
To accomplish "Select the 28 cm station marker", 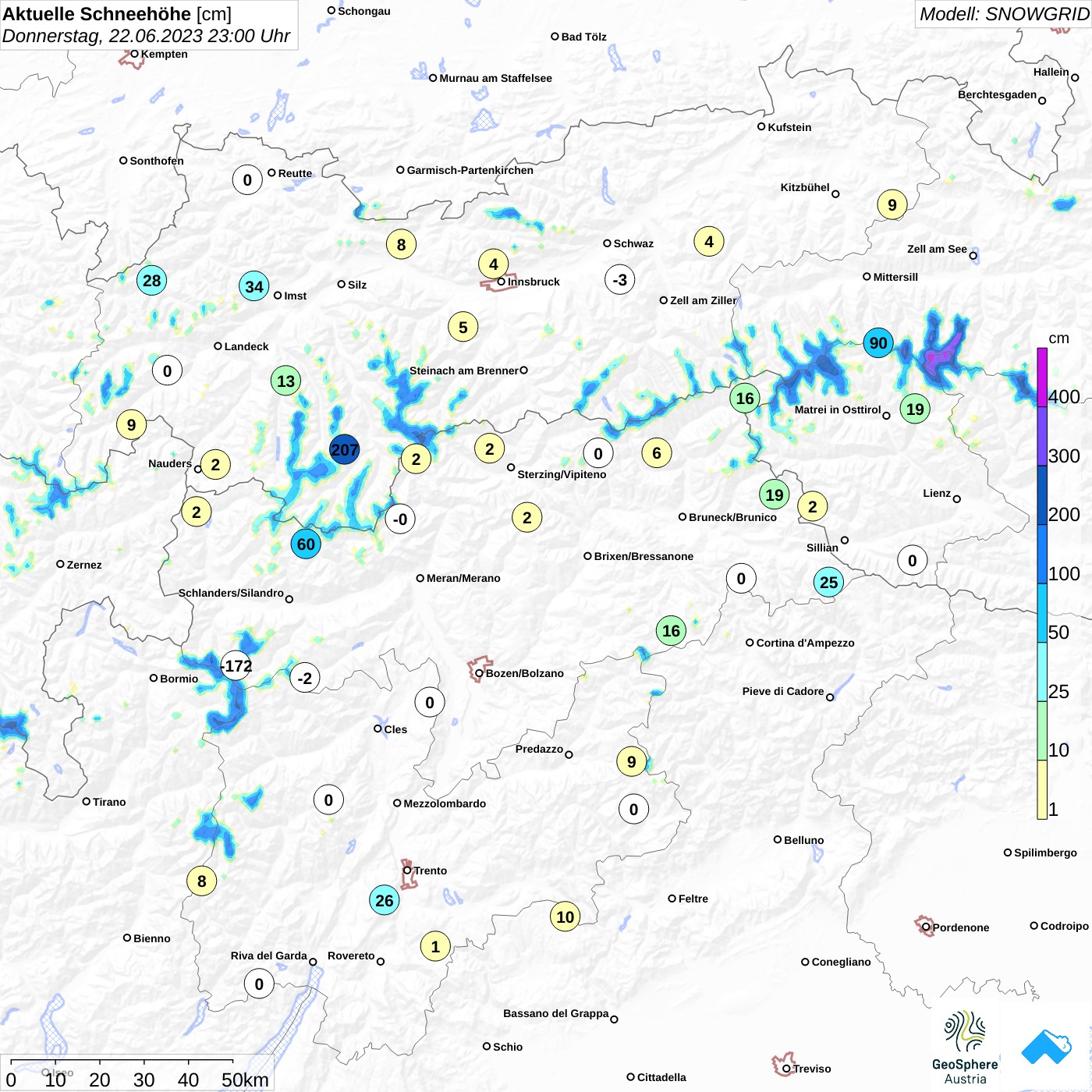I will point(152,280).
